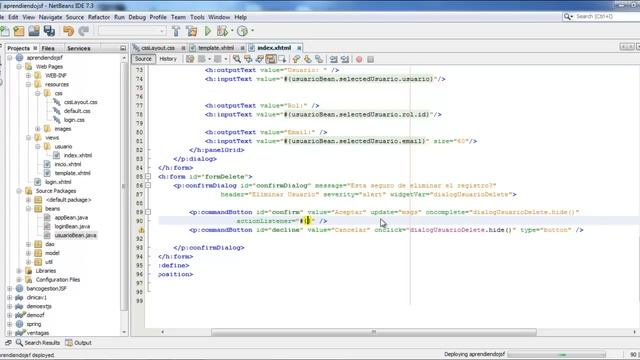Select the ventagas project node
This screenshot has width=640, height=360.
pos(38,333)
